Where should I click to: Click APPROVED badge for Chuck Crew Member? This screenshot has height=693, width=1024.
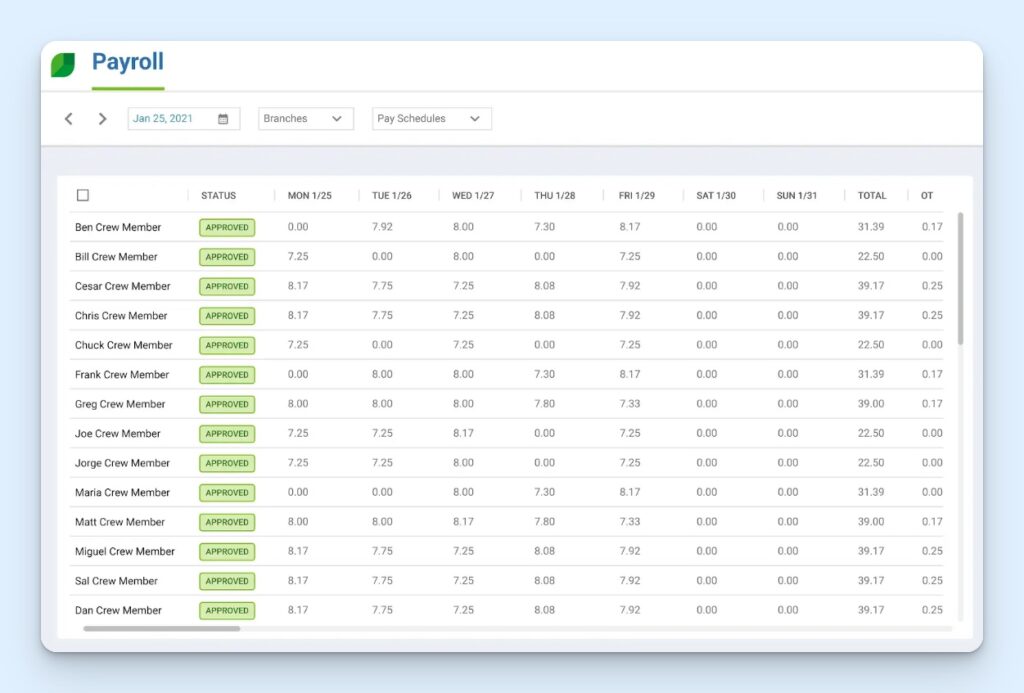click(227, 345)
